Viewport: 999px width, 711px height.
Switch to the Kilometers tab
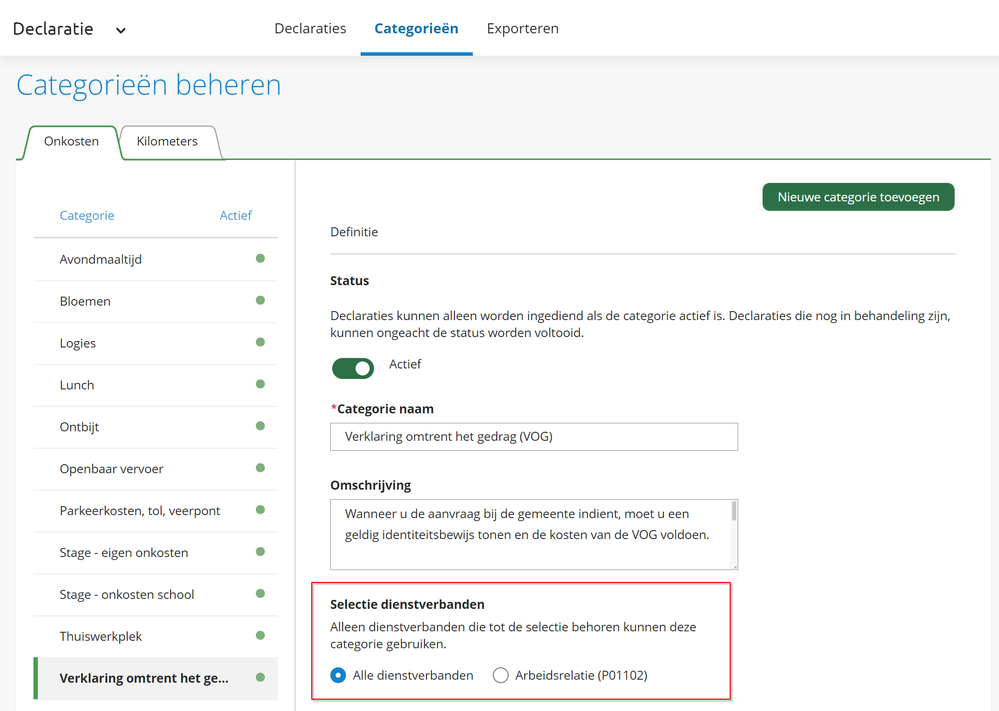(x=167, y=142)
